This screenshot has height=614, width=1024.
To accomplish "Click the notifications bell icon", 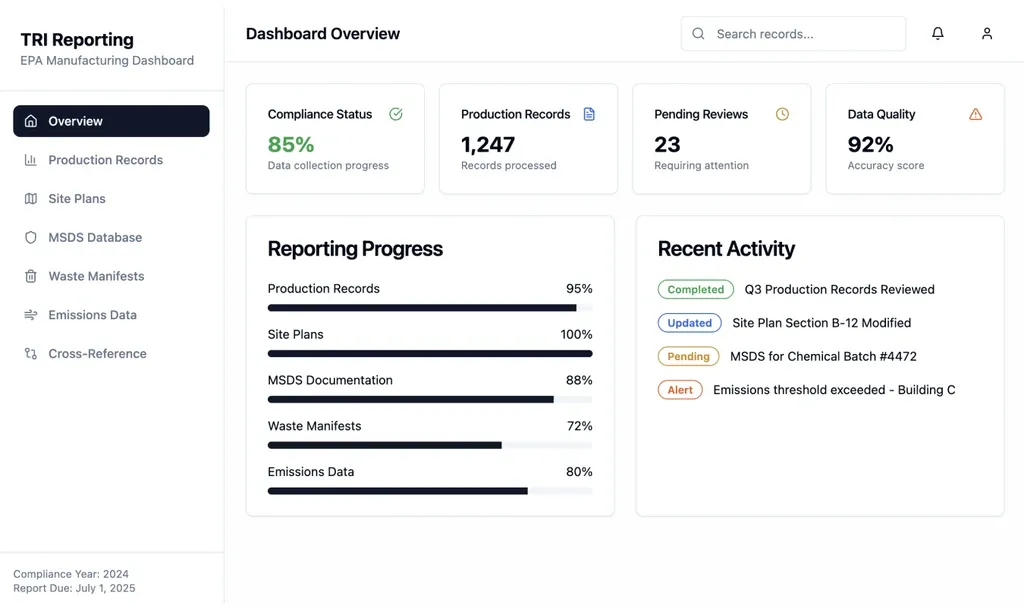I will (937, 34).
